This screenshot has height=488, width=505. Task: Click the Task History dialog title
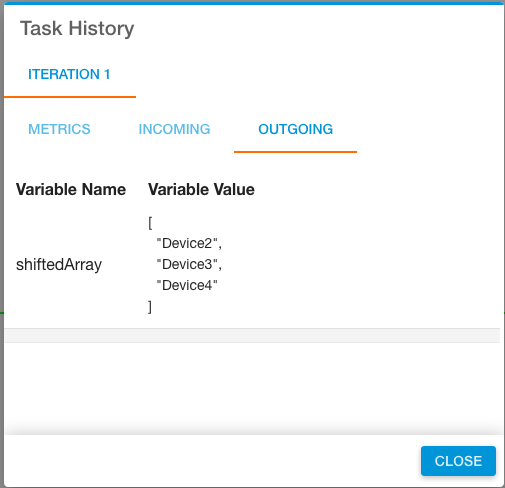click(77, 28)
